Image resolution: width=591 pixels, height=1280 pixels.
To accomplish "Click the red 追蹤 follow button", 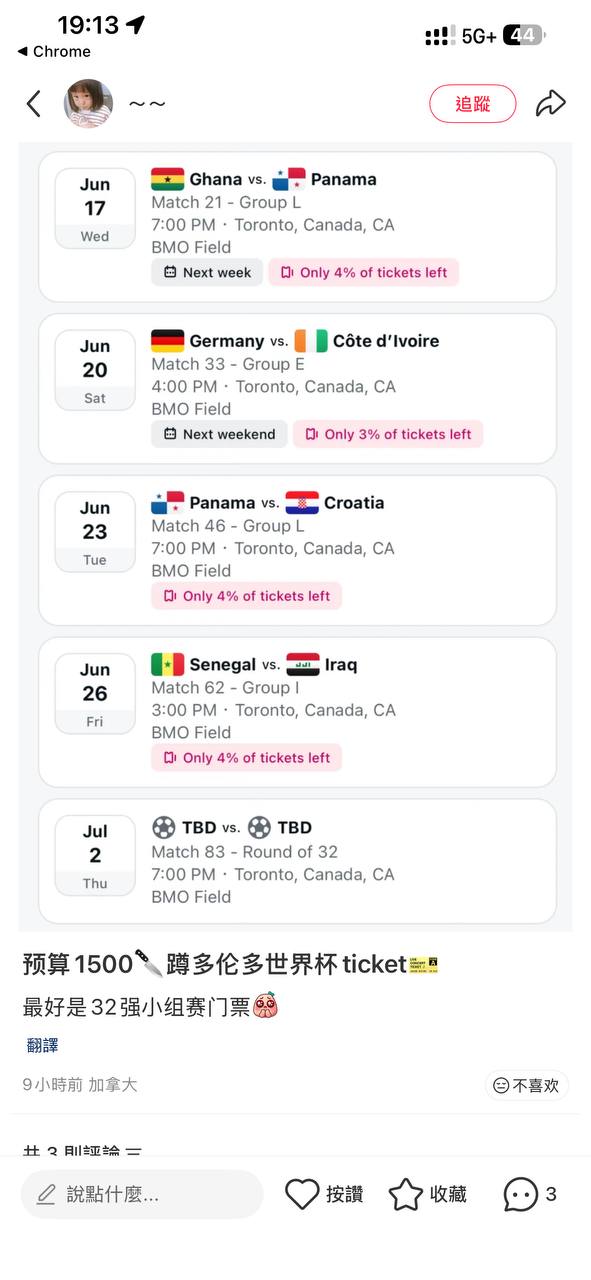I will coord(473,103).
